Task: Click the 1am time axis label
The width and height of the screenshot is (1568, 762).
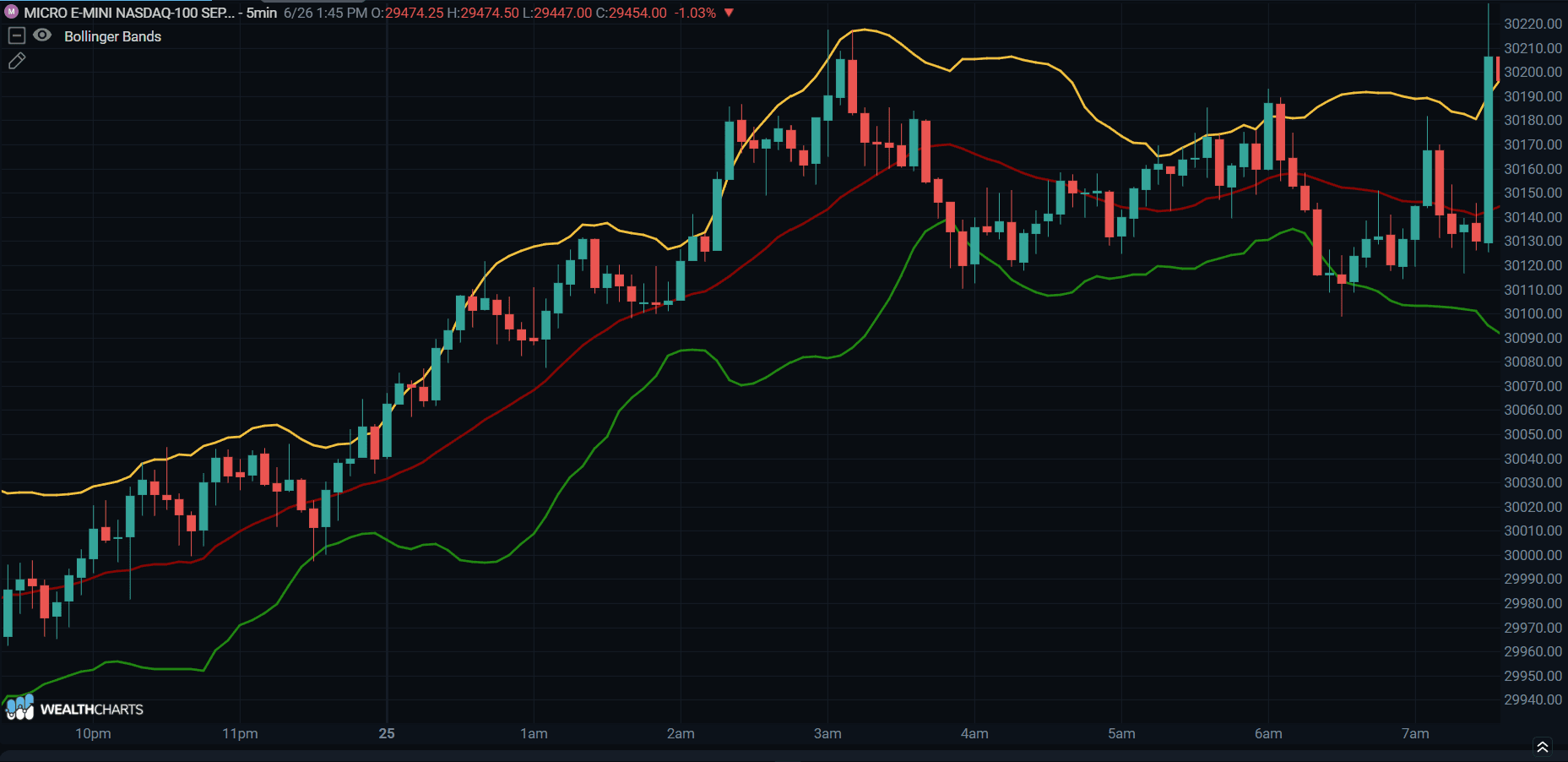Action: point(534,733)
